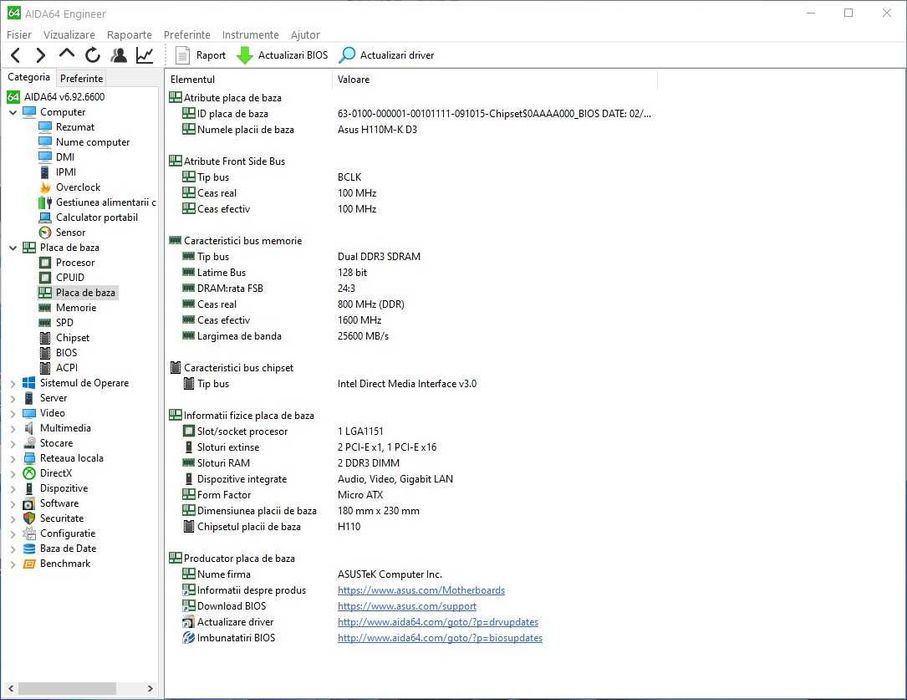Expand the Server tree node
The height and width of the screenshot is (700, 907).
point(13,398)
